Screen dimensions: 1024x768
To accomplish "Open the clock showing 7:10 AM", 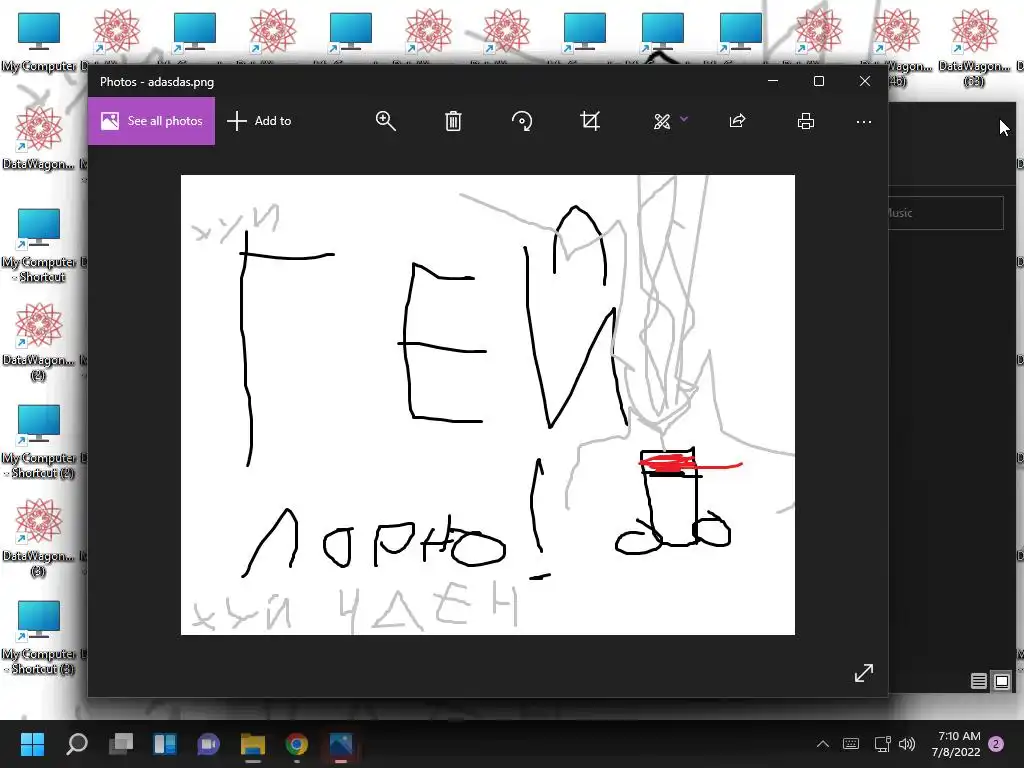I will click(x=956, y=744).
